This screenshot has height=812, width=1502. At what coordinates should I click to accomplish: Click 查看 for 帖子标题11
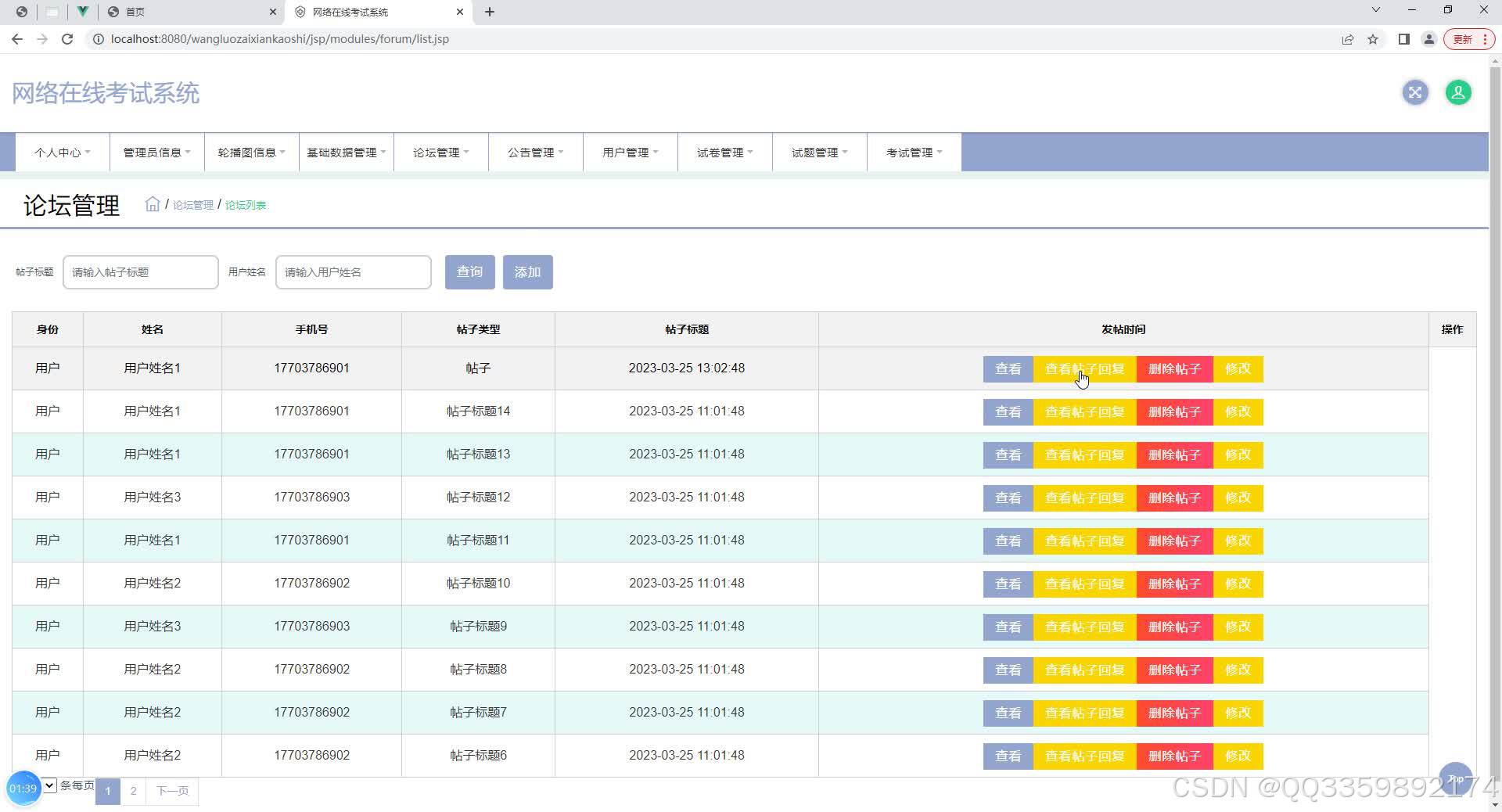click(1008, 541)
